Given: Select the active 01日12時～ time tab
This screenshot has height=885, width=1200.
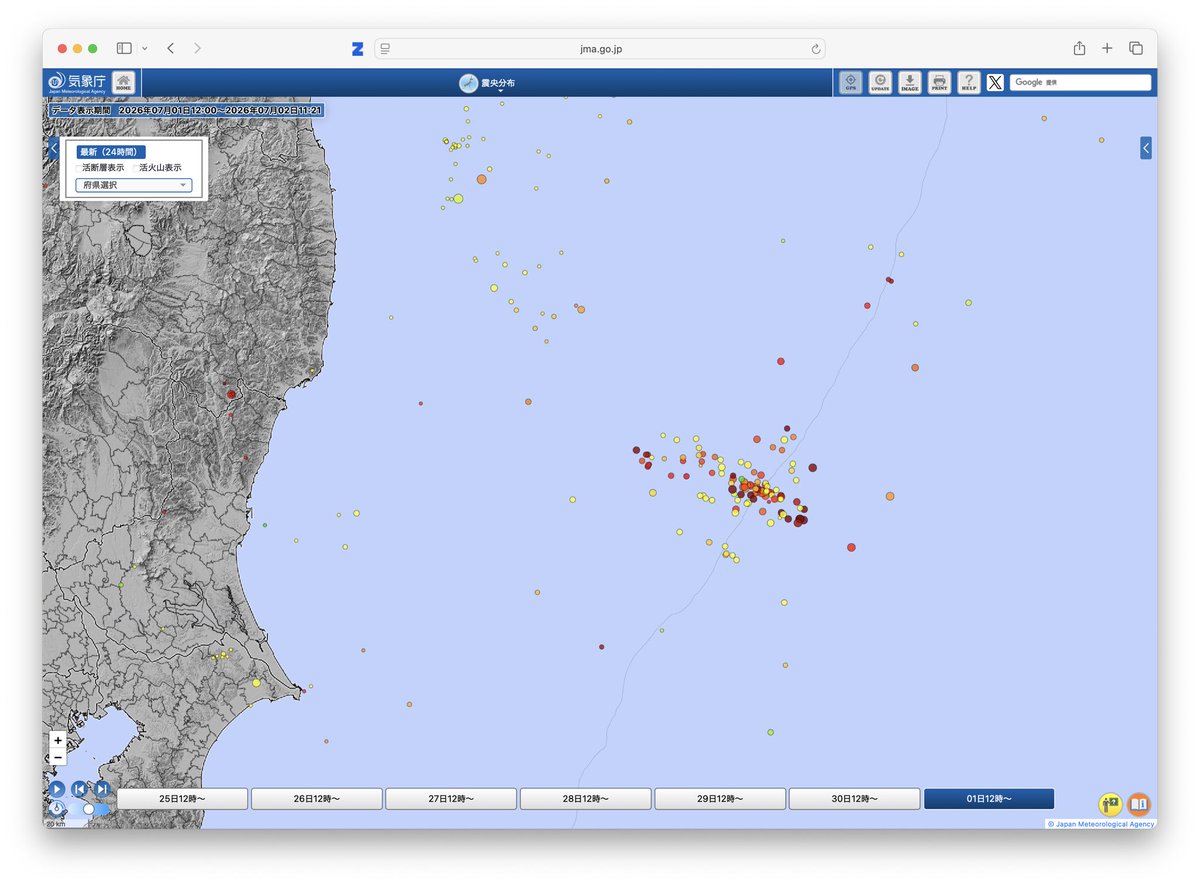Looking at the screenshot, I should (989, 799).
